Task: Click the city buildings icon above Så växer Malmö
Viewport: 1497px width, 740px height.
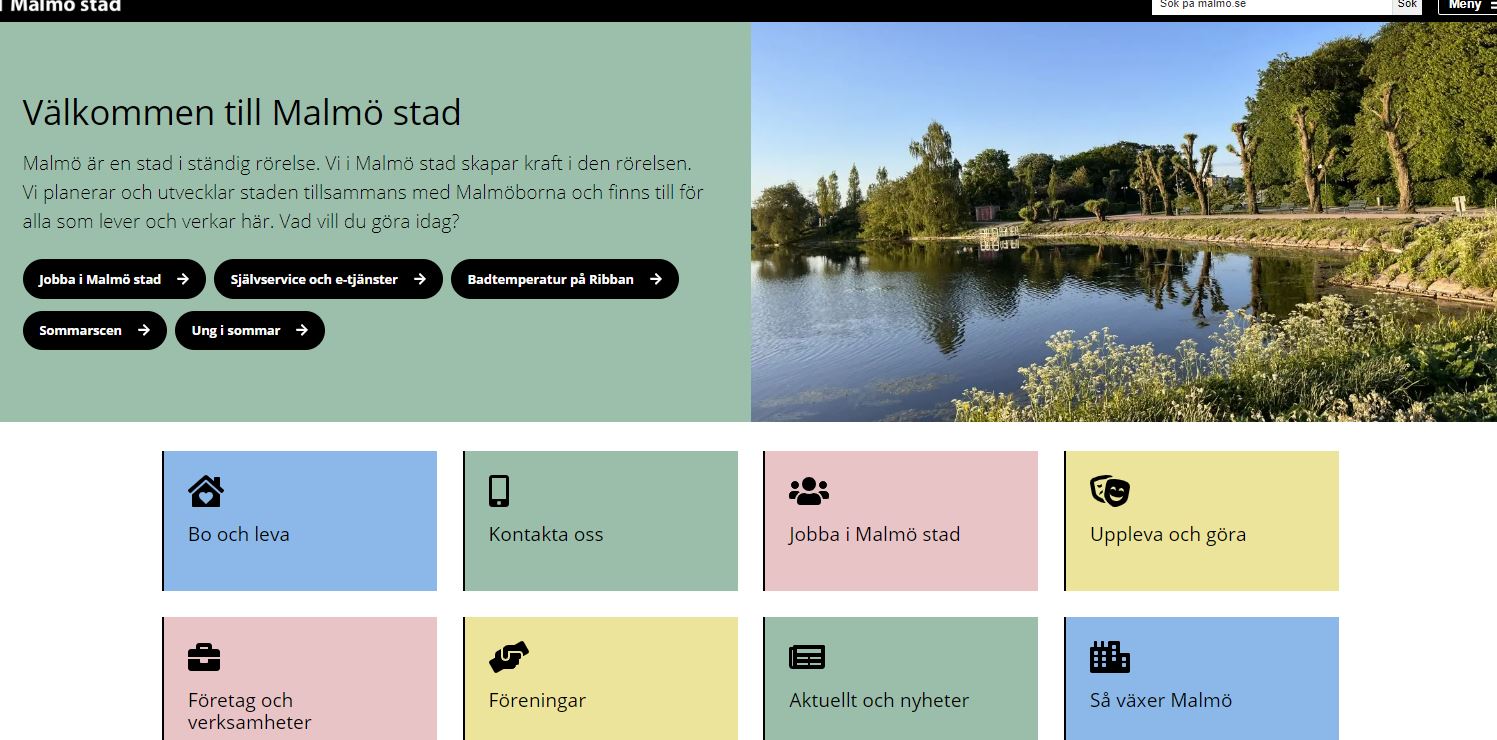Action: (1109, 657)
